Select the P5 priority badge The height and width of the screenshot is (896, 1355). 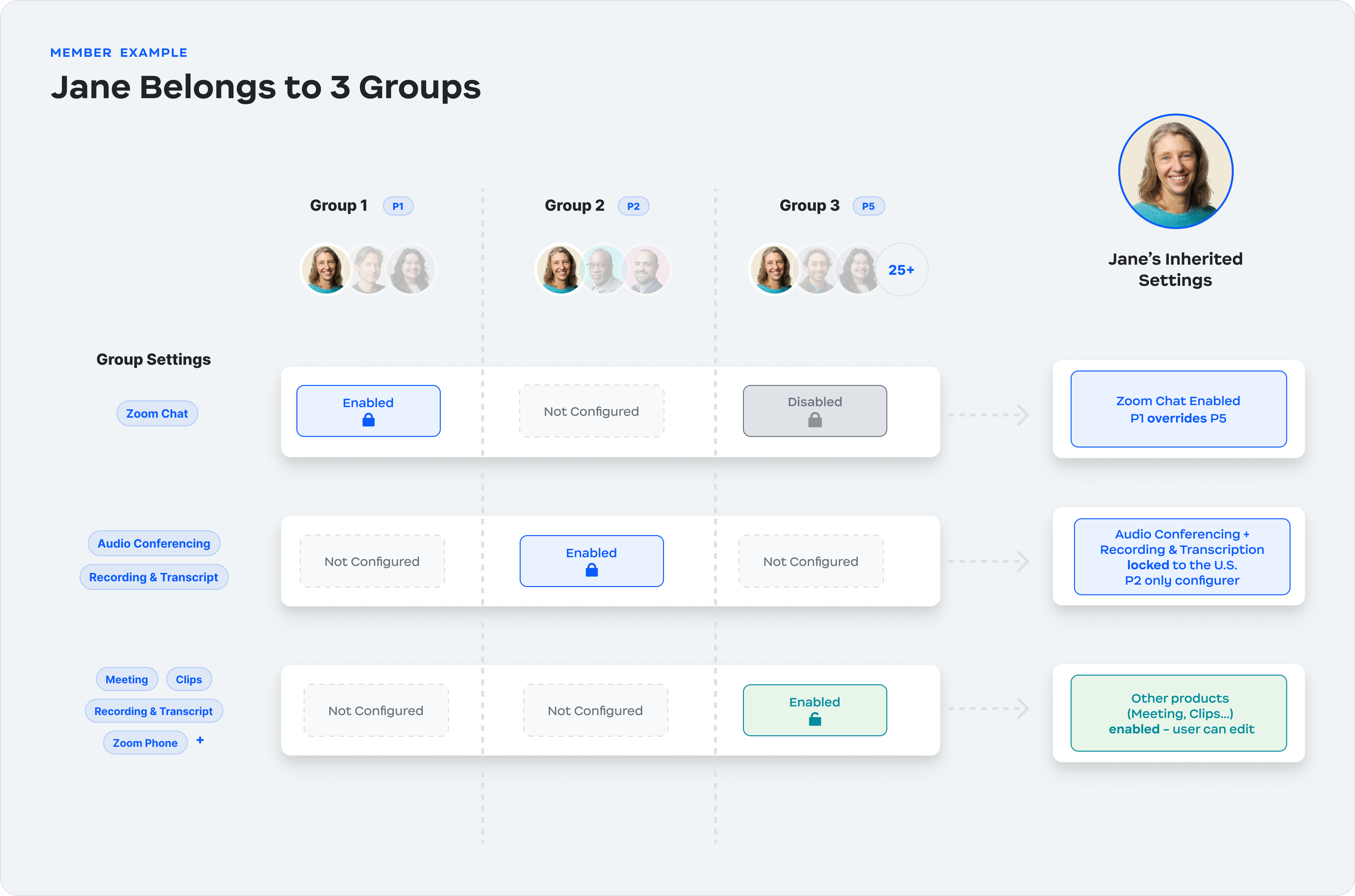[x=868, y=206]
